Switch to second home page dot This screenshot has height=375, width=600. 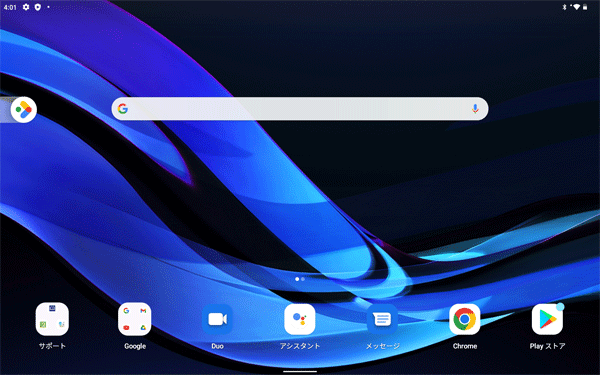click(x=303, y=279)
